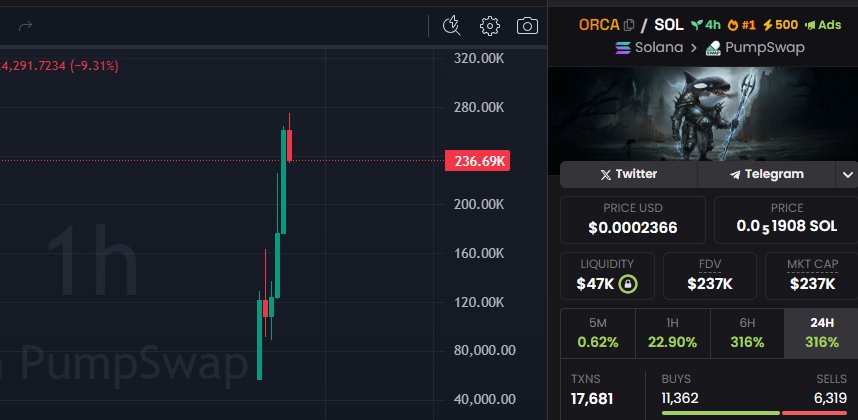Open the quick search lightning icon
858x420 pixels.
point(452,26)
